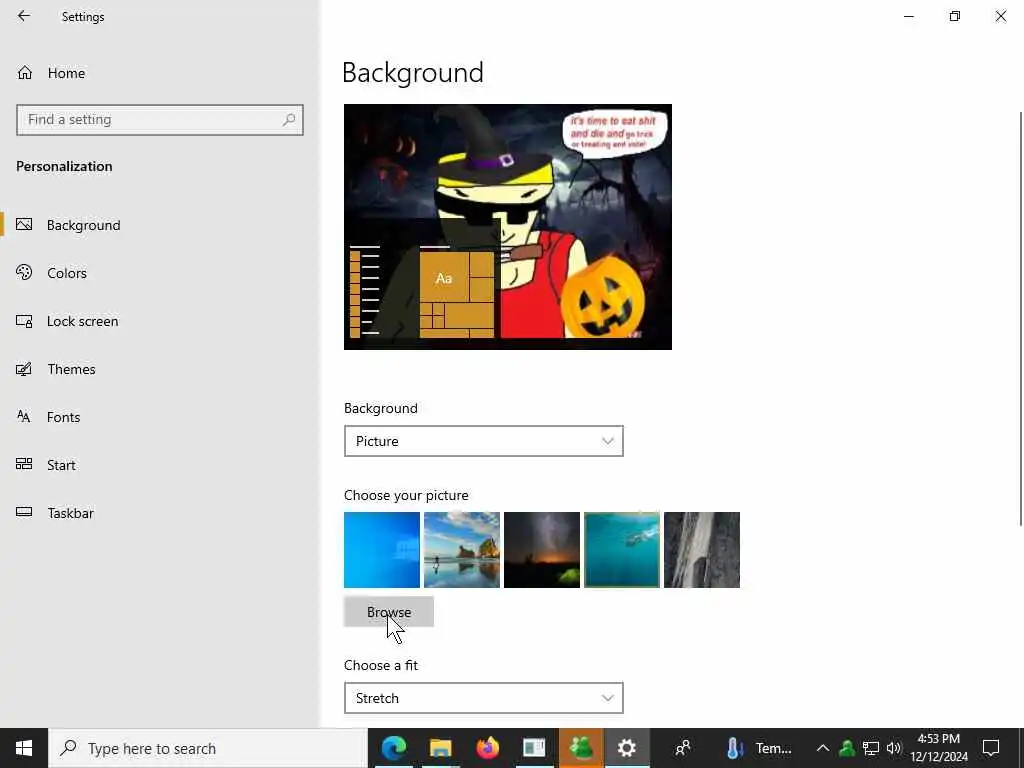Click the Browse button
This screenshot has width=1024, height=768.
[x=389, y=612]
